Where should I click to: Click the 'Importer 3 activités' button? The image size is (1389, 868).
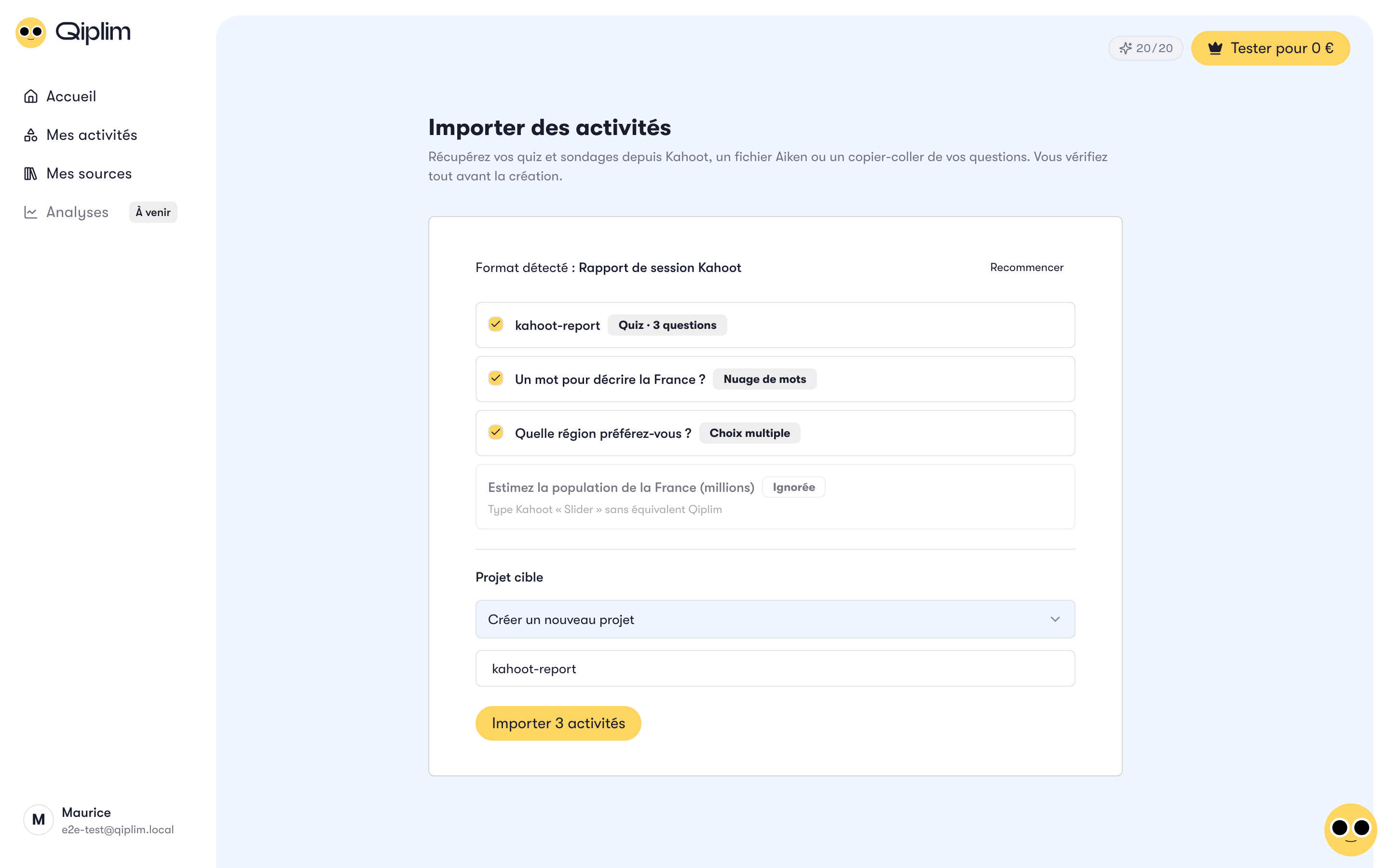pyautogui.click(x=558, y=723)
